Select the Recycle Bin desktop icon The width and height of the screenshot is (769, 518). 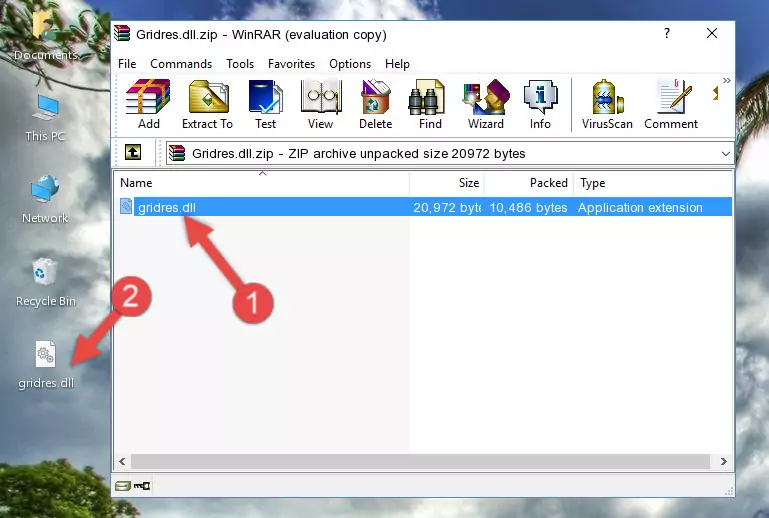coord(46,283)
